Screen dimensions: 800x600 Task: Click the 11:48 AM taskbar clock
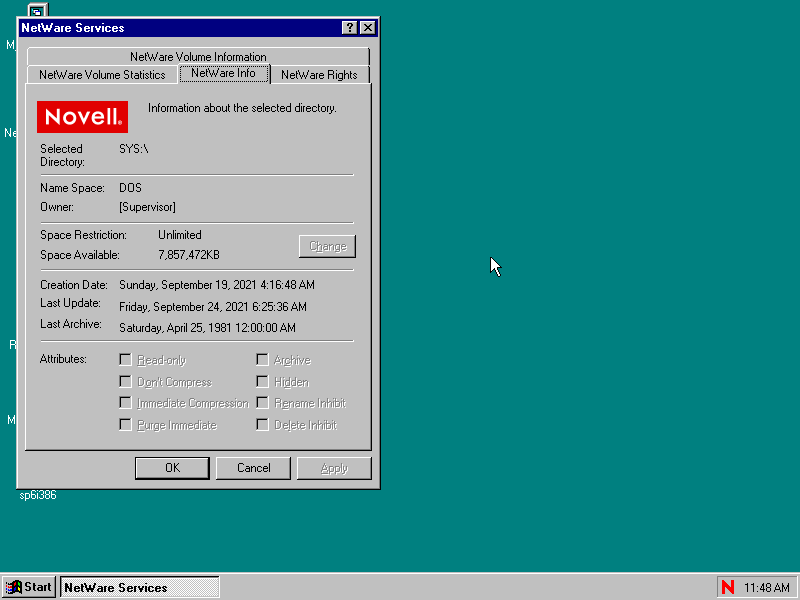click(767, 588)
